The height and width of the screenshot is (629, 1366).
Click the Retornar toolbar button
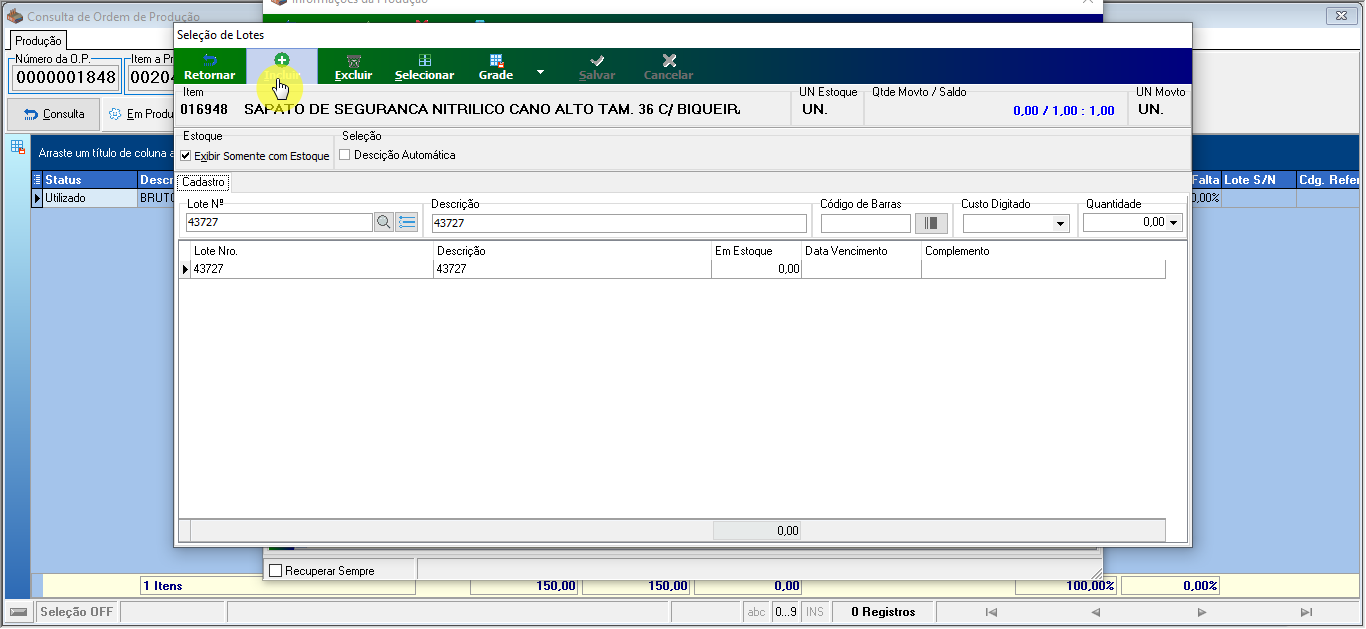(x=210, y=67)
